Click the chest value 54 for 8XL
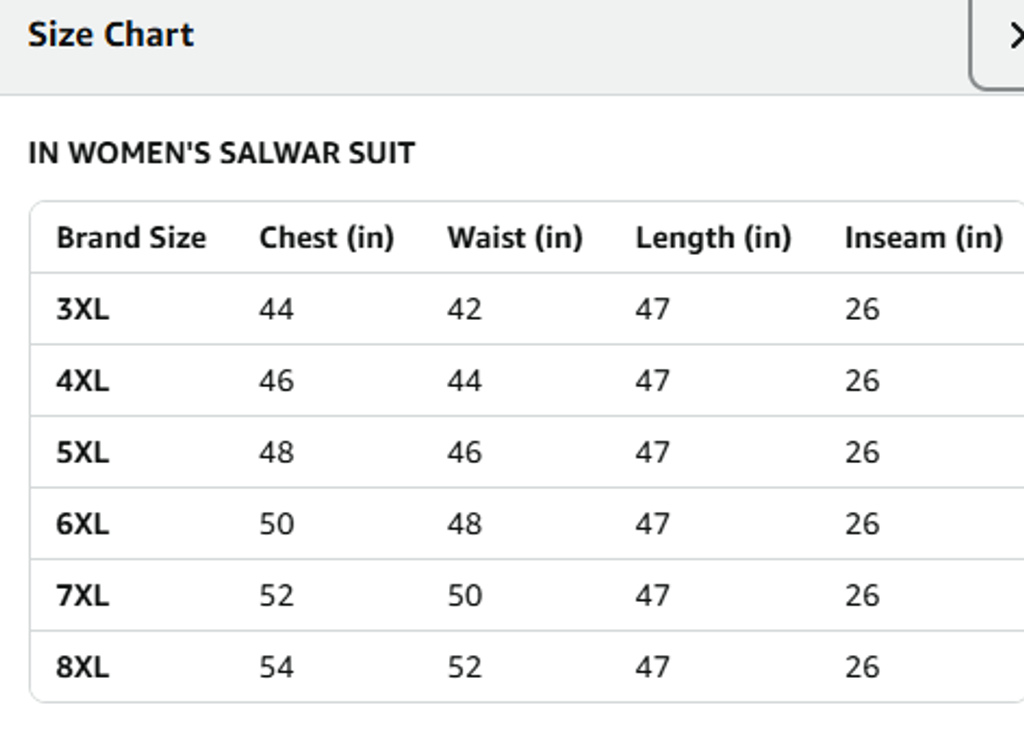The image size is (1024, 740). [276, 667]
